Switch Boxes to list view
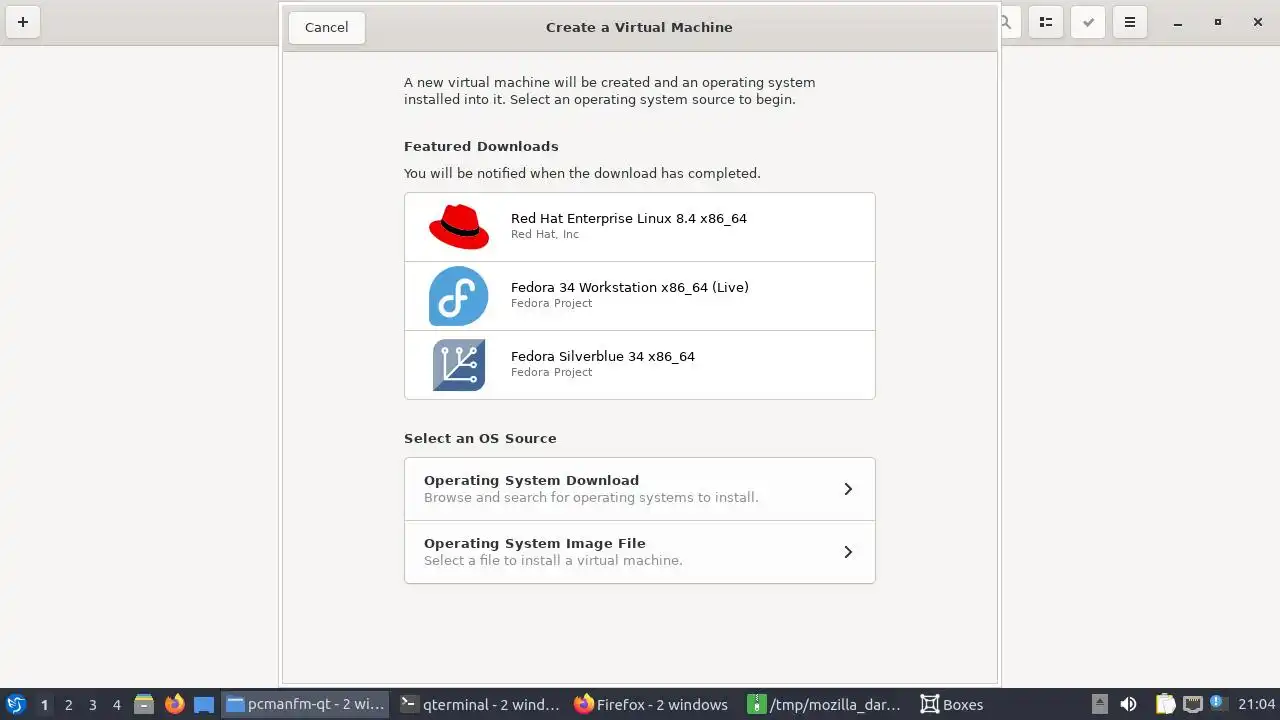The width and height of the screenshot is (1280, 720). 1046,22
